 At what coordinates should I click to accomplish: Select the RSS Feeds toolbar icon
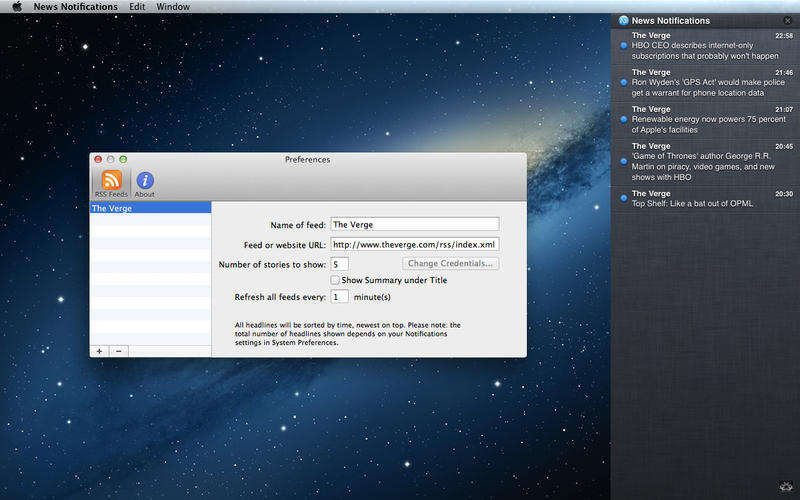pyautogui.click(x=111, y=184)
